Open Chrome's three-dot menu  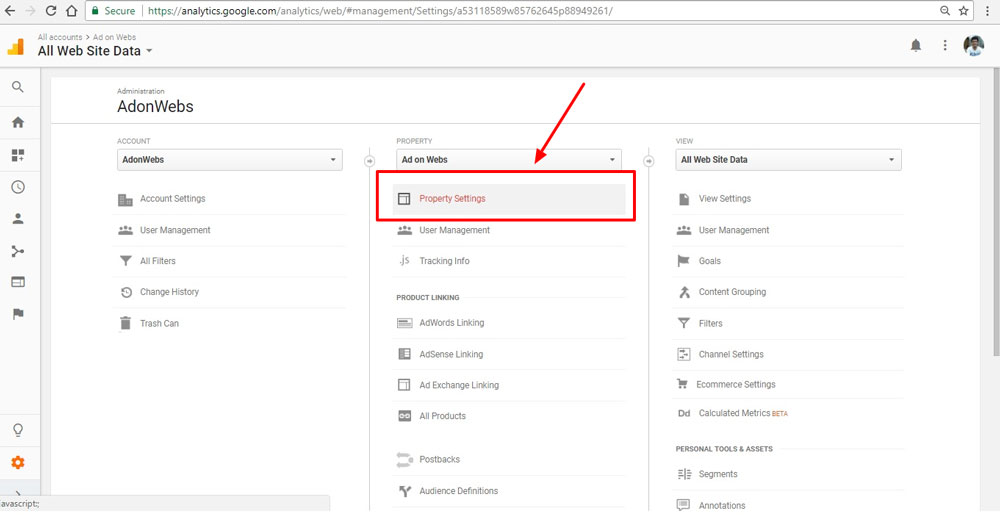pos(988,11)
